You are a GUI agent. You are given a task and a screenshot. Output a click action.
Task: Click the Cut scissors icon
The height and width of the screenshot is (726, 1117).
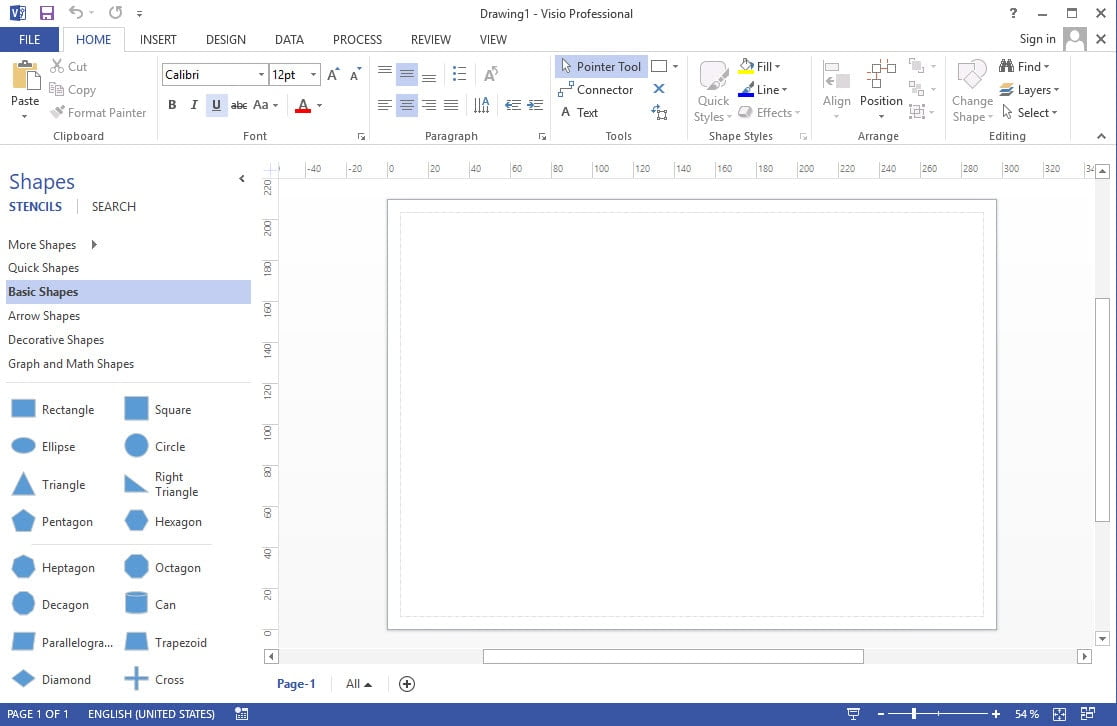(x=57, y=66)
